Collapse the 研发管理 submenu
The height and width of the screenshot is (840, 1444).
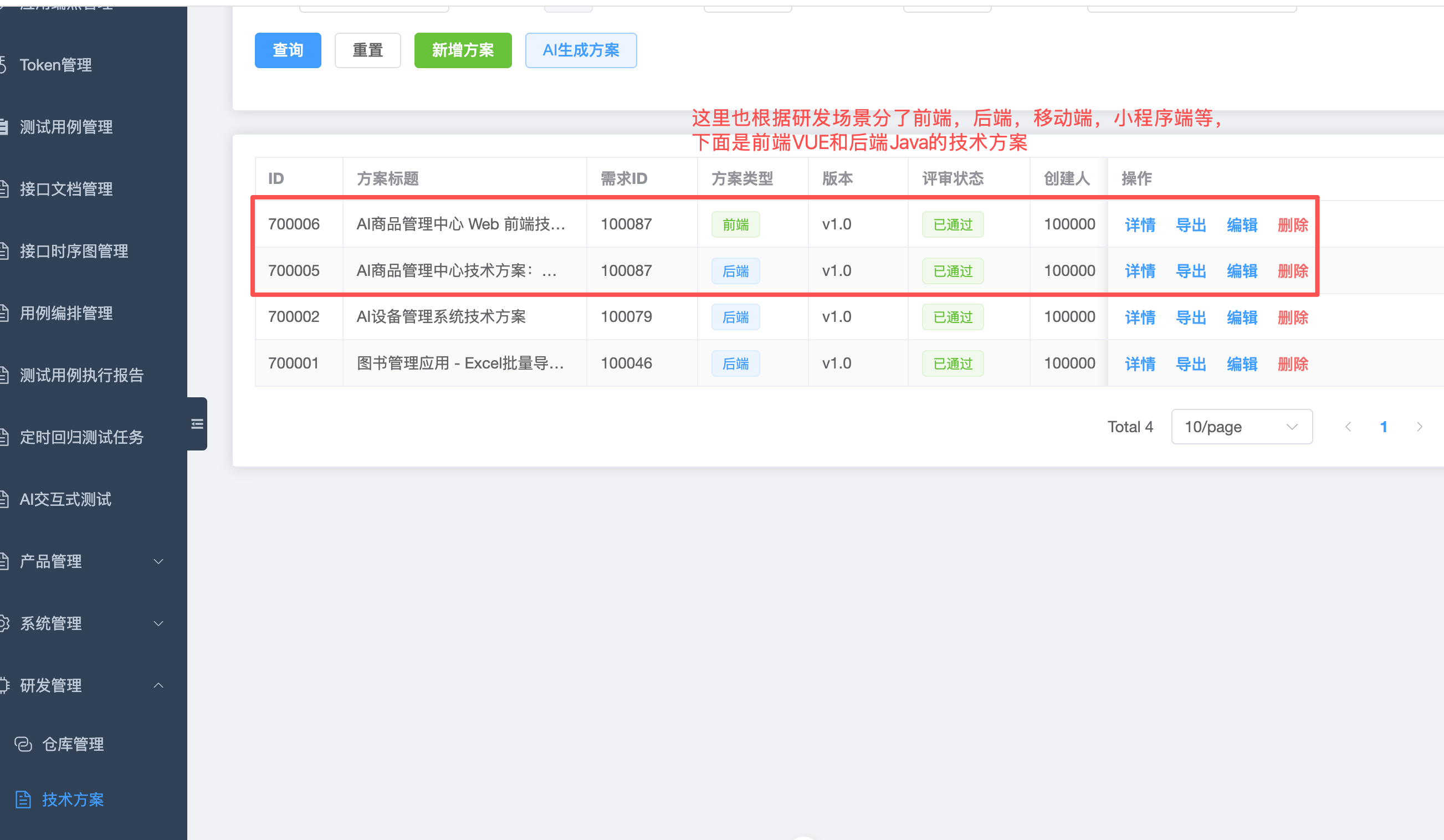click(158, 685)
